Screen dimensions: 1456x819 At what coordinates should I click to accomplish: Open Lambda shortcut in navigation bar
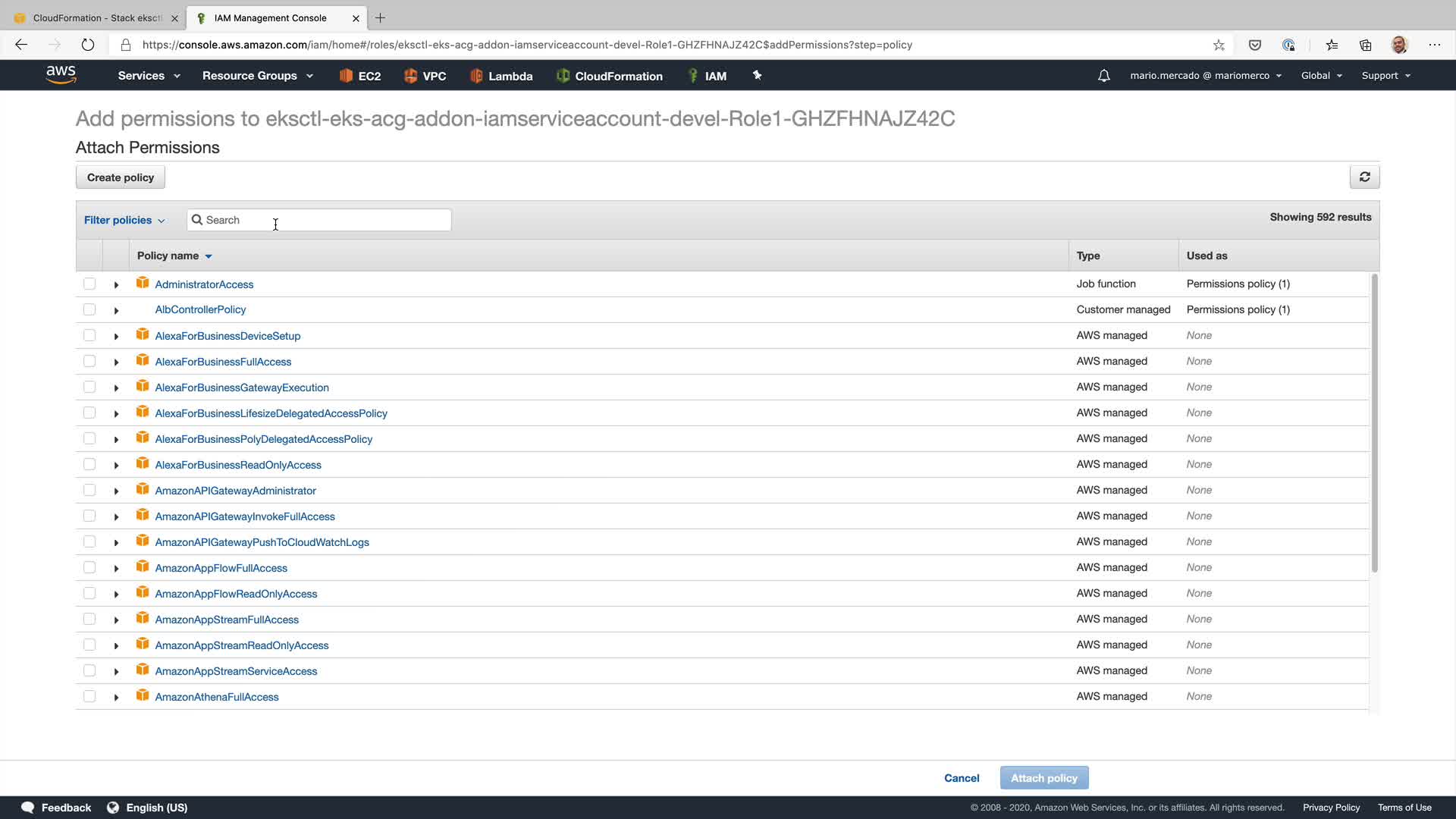click(x=501, y=76)
